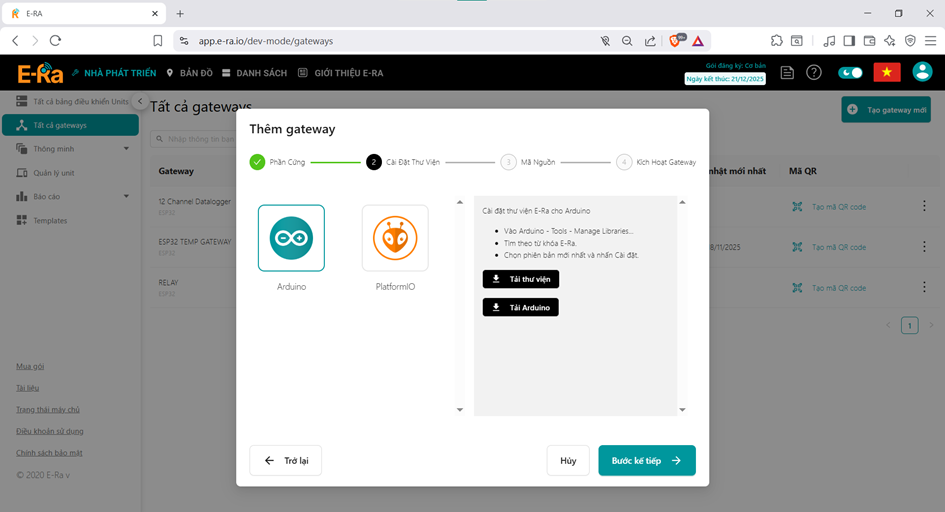Select the Arduino library option

pyautogui.click(x=291, y=238)
